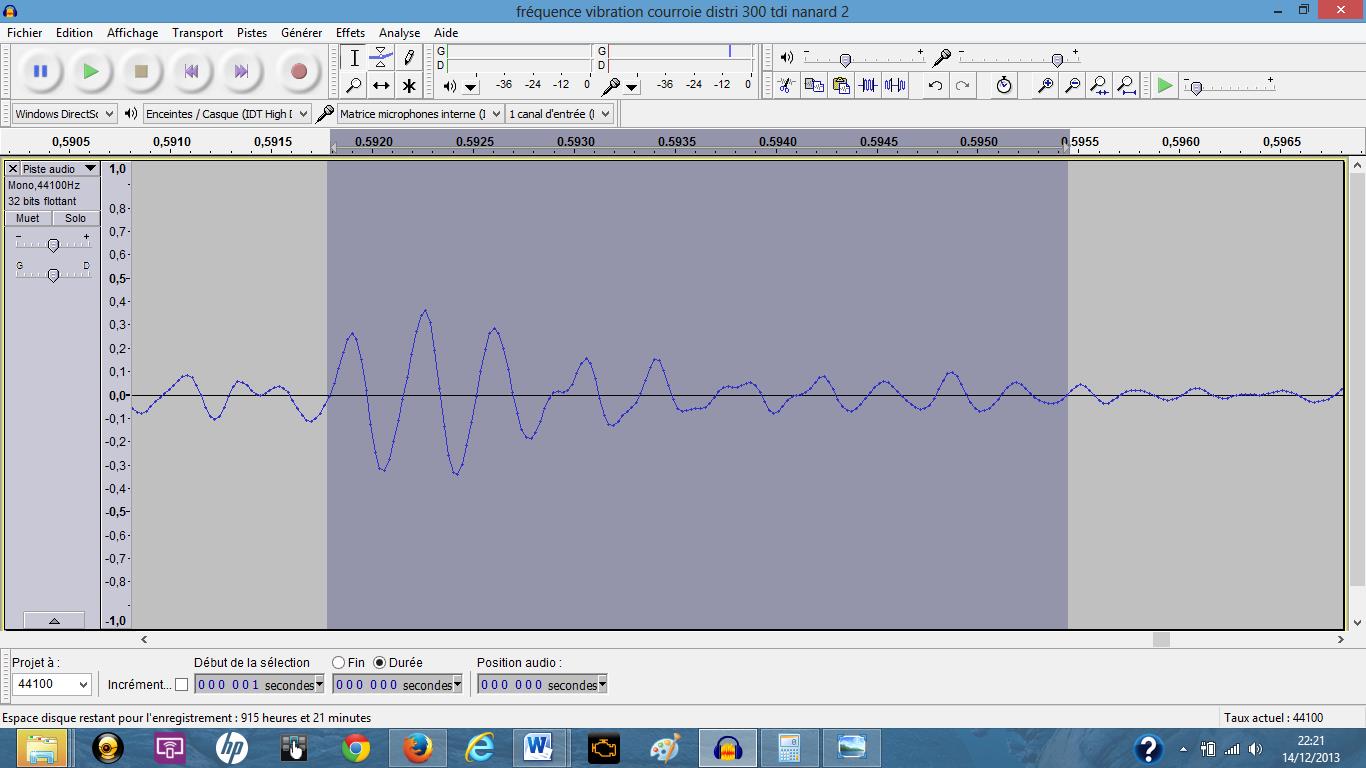Click the track gain slider
Viewport: 1366px width, 768px height.
pos(53,244)
